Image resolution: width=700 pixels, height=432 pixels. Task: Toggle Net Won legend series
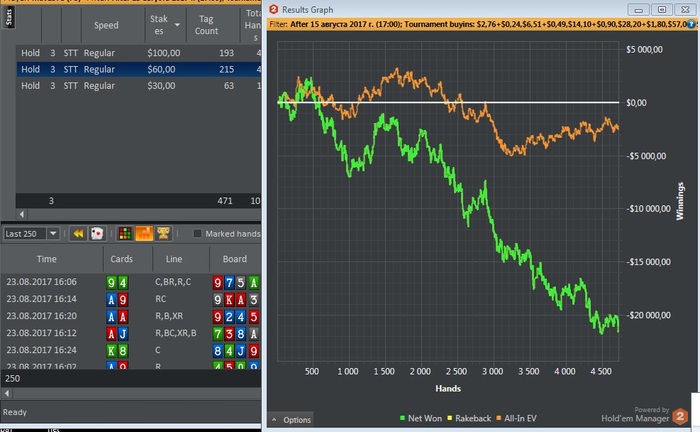tap(421, 418)
